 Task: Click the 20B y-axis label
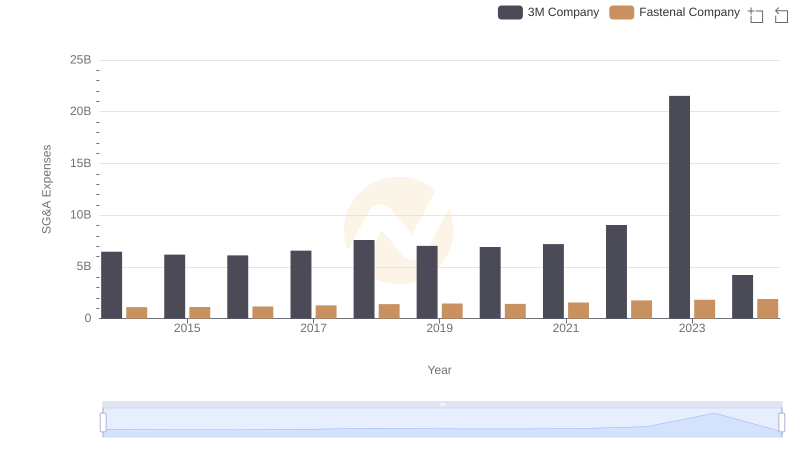coord(81,111)
